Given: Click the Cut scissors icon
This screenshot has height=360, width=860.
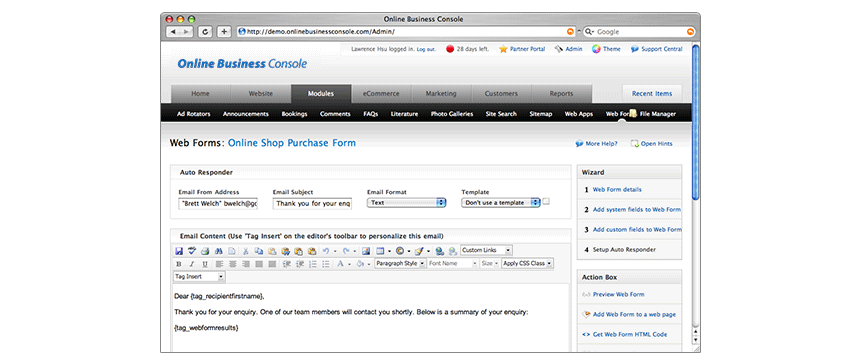Looking at the screenshot, I should point(245,251).
